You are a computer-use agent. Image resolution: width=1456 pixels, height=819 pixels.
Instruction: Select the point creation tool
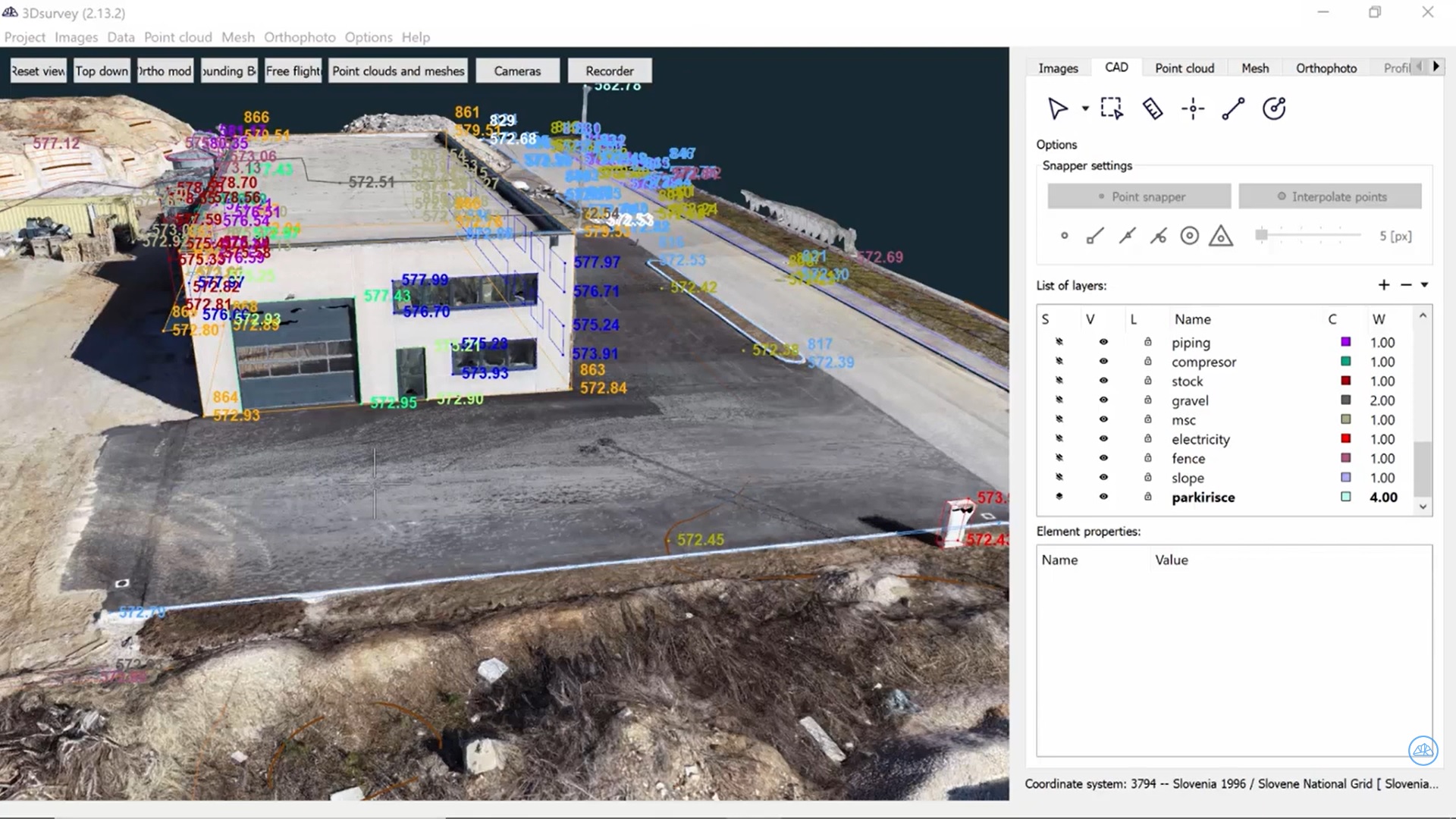click(1193, 108)
